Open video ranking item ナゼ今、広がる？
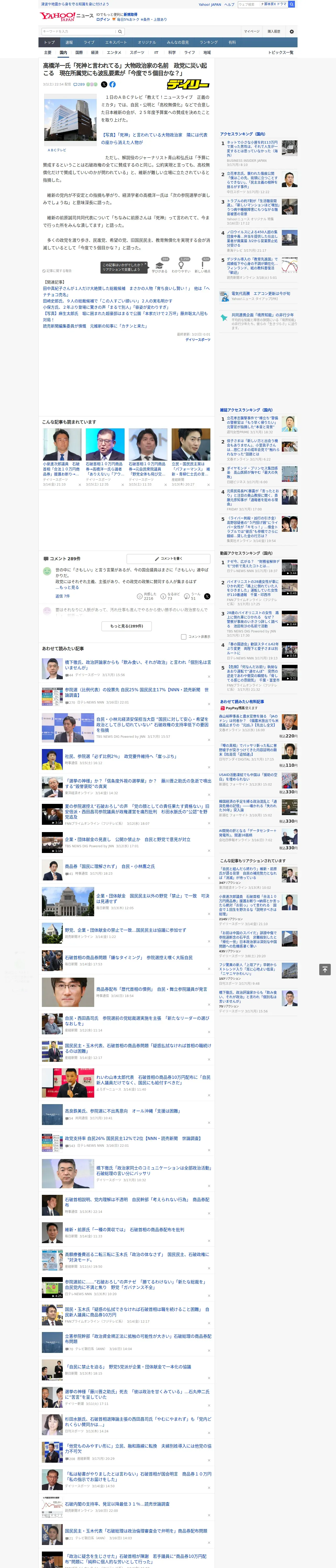The width and height of the screenshot is (336, 1568). pos(253,564)
